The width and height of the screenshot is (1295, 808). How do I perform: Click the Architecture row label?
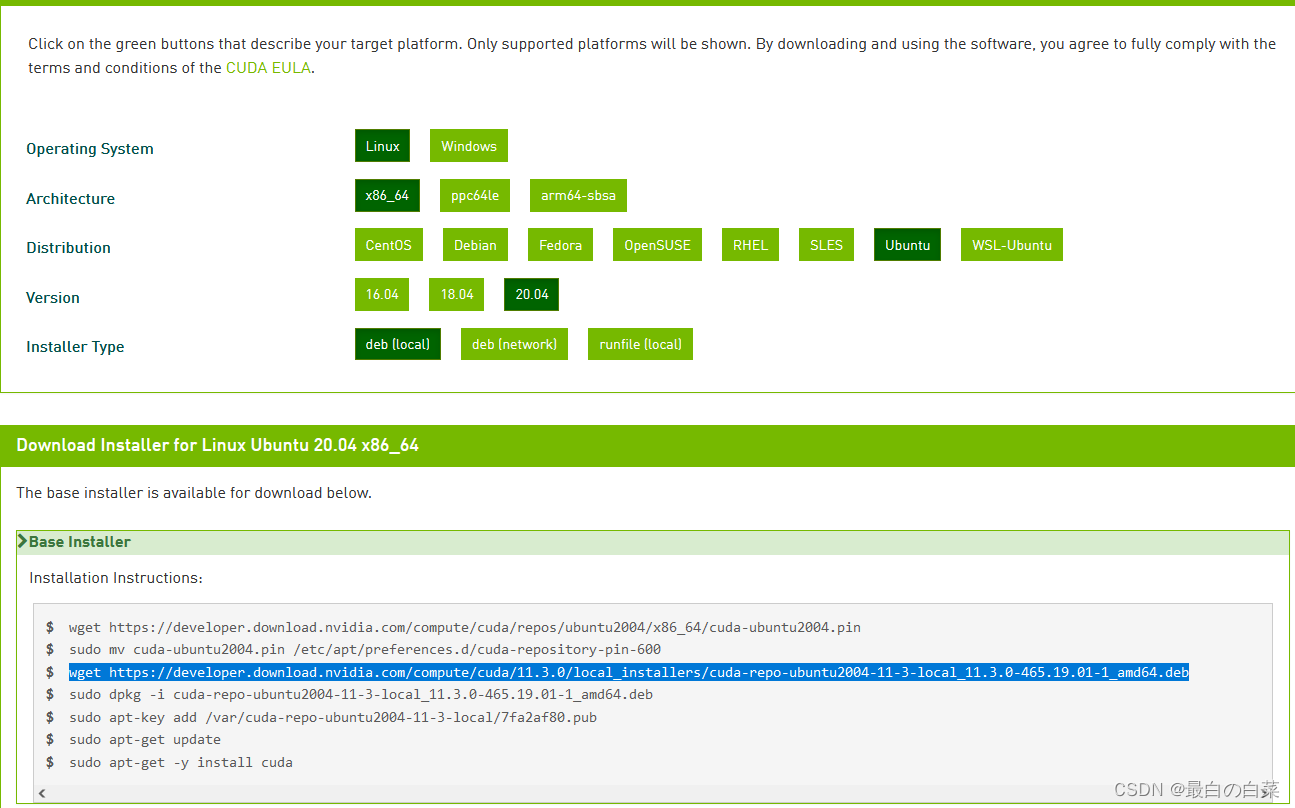tap(70, 199)
